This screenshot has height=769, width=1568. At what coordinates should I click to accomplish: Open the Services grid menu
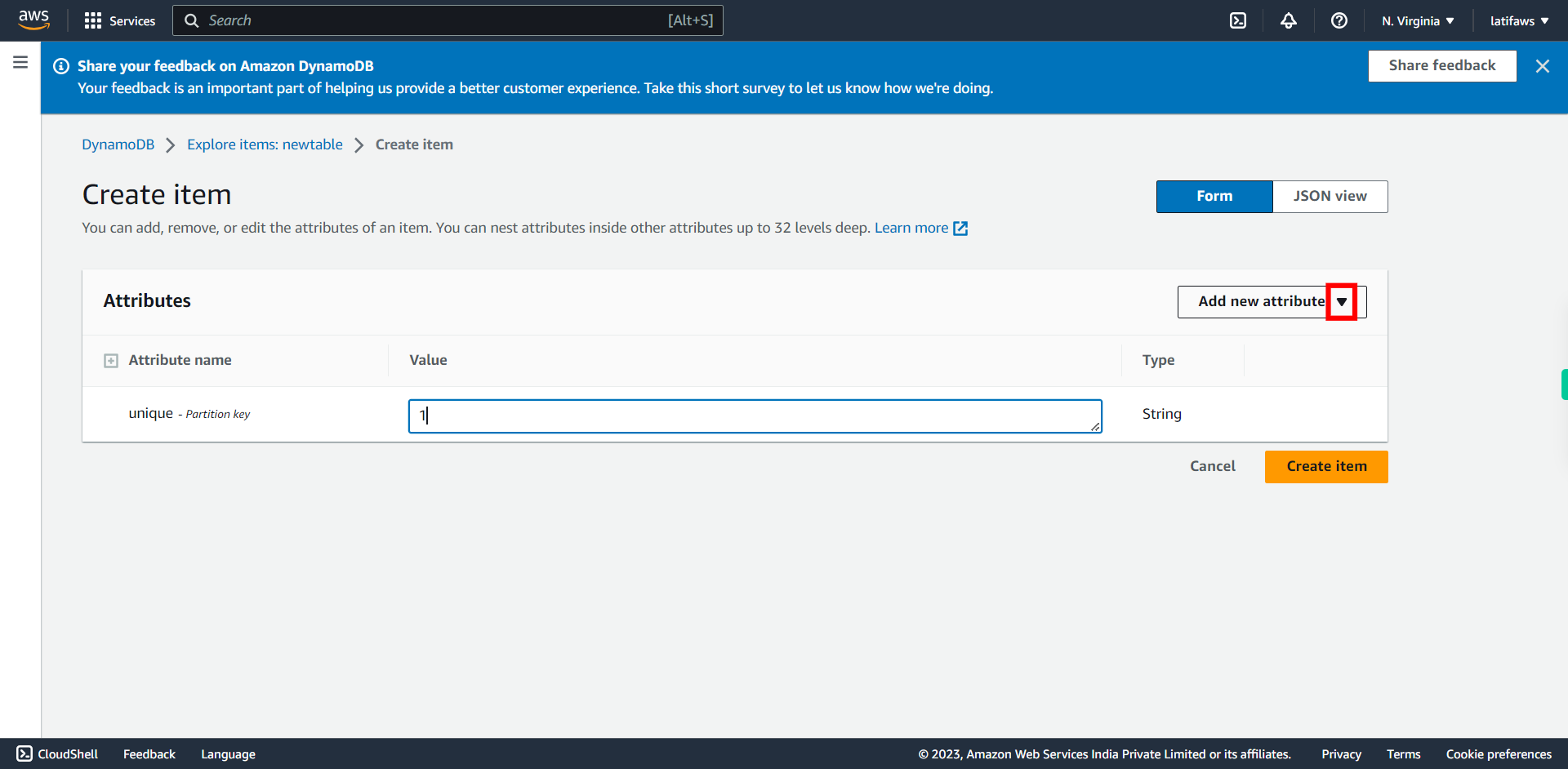[x=119, y=20]
